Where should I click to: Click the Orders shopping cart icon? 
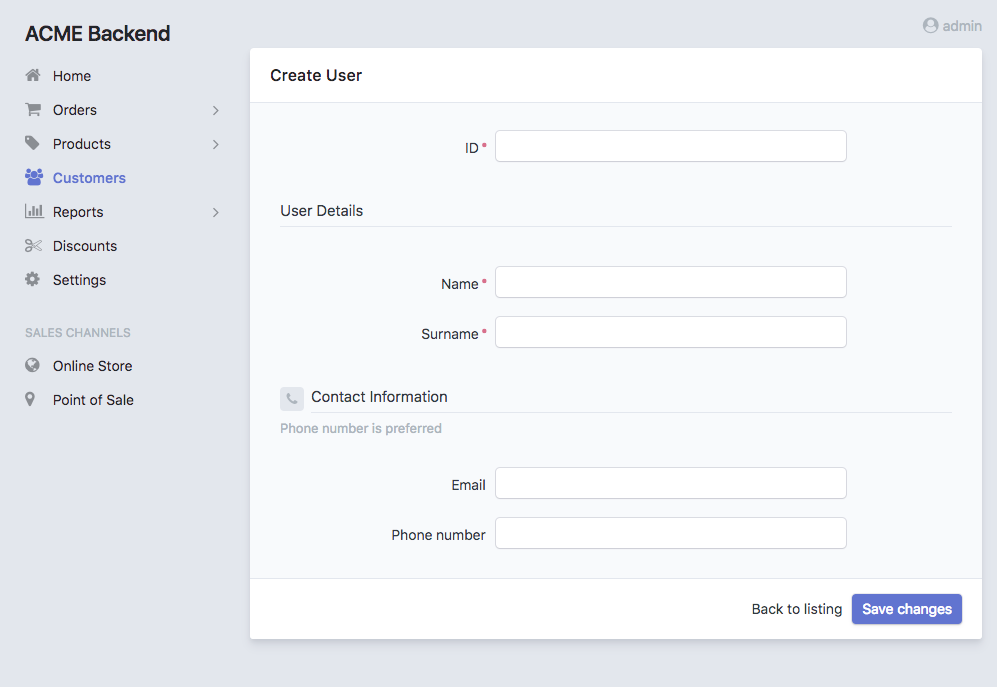pos(33,110)
